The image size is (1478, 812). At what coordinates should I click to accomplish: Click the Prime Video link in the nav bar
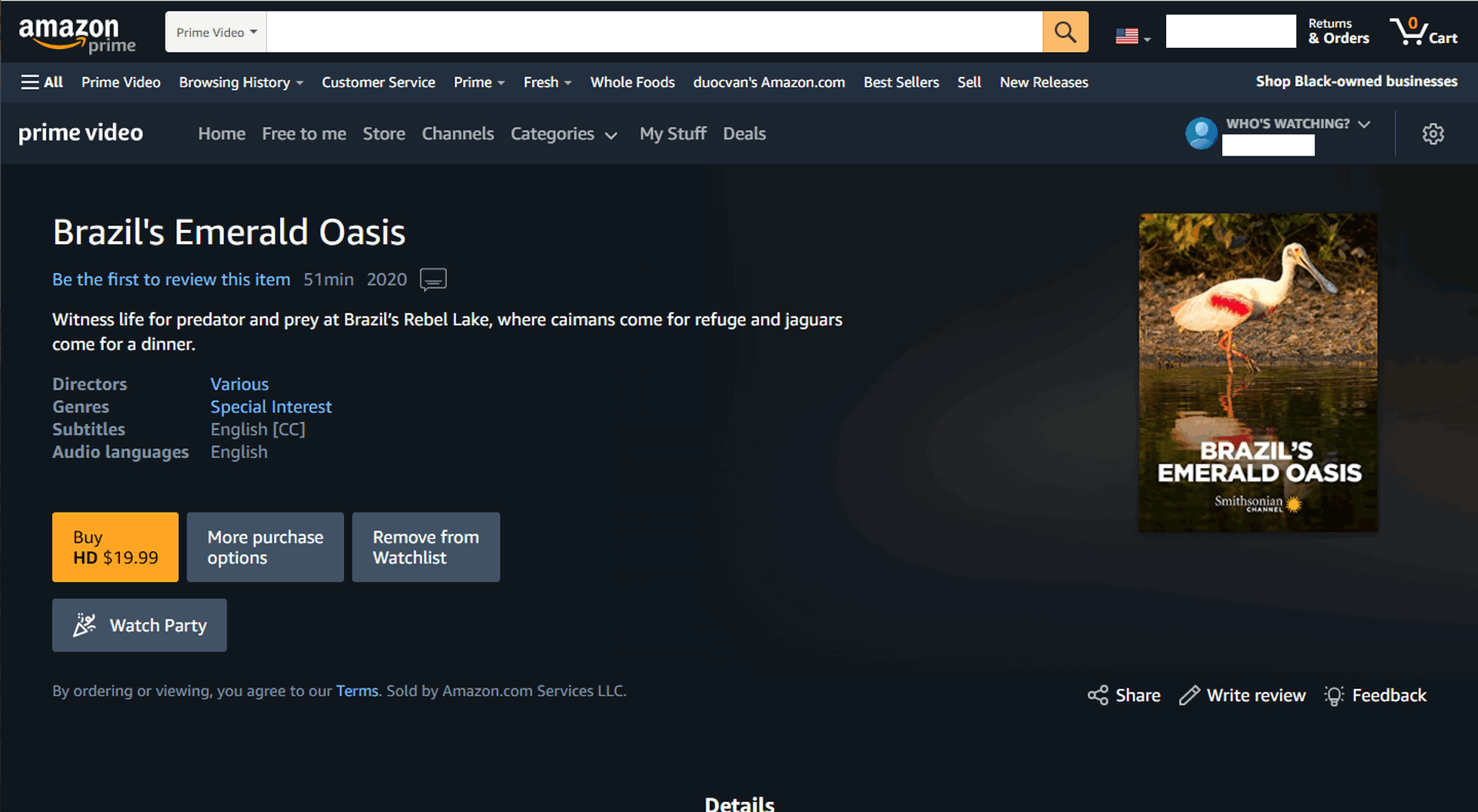click(x=121, y=82)
